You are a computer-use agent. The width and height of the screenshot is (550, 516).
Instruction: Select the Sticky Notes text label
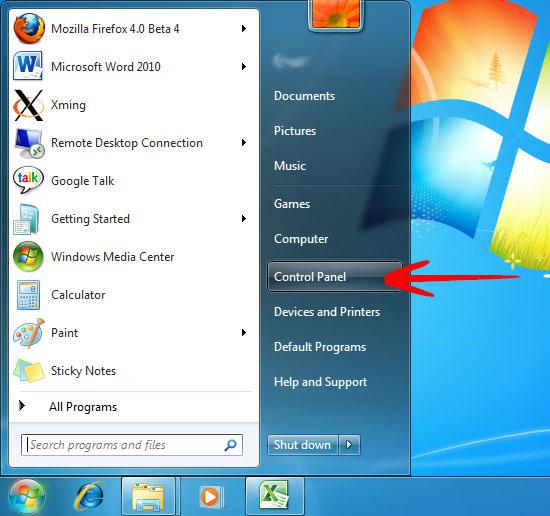83,371
